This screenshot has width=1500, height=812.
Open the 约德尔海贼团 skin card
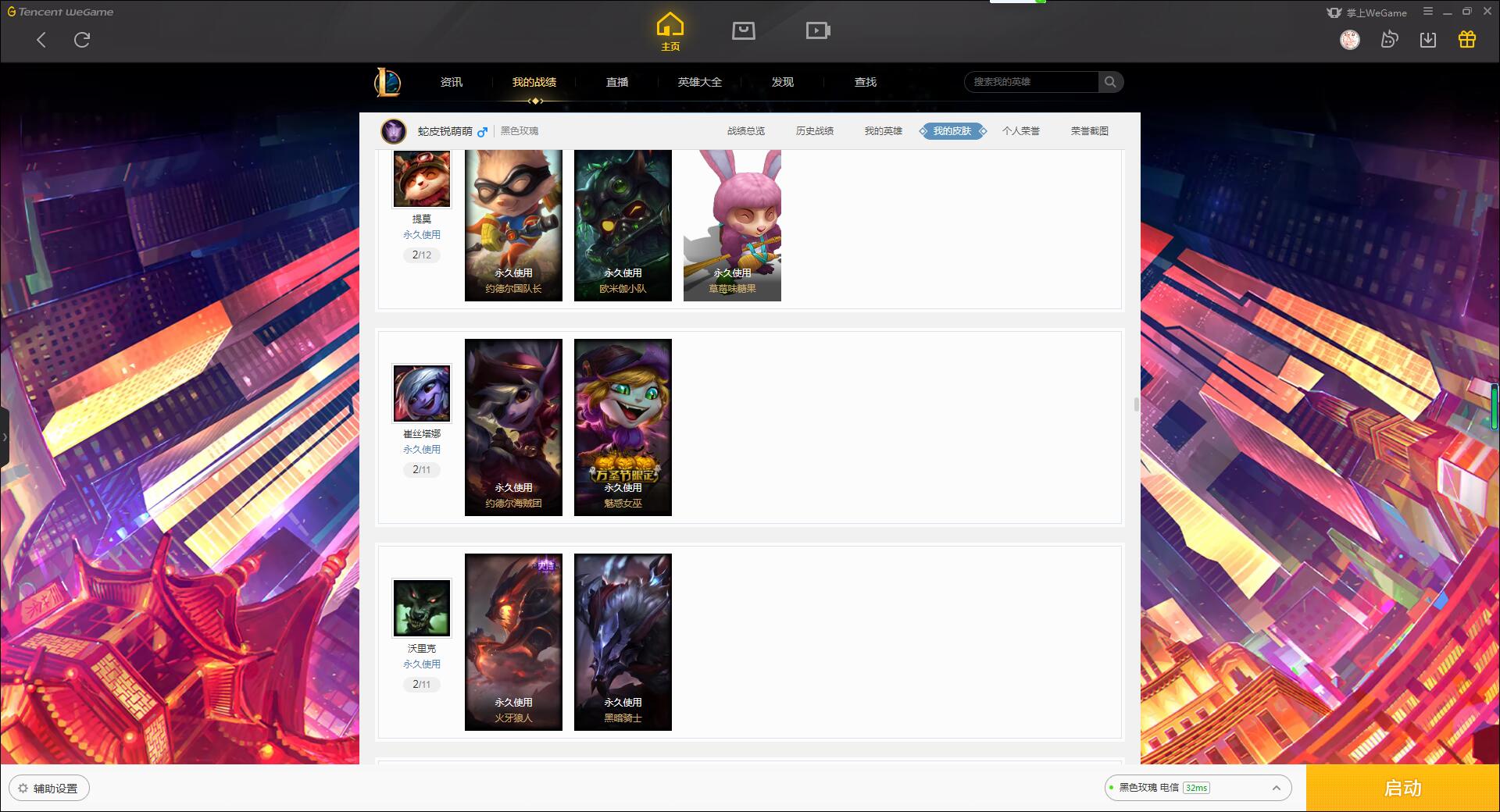point(513,427)
